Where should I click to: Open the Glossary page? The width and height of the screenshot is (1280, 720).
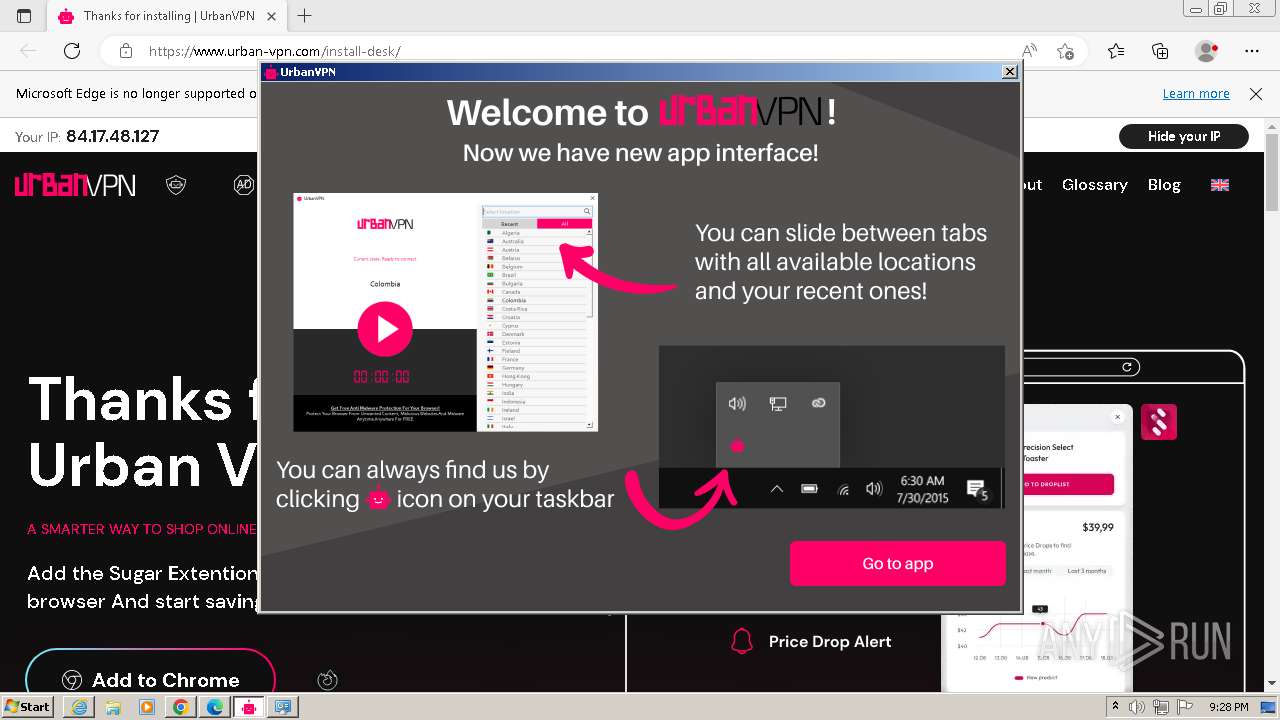[1094, 185]
